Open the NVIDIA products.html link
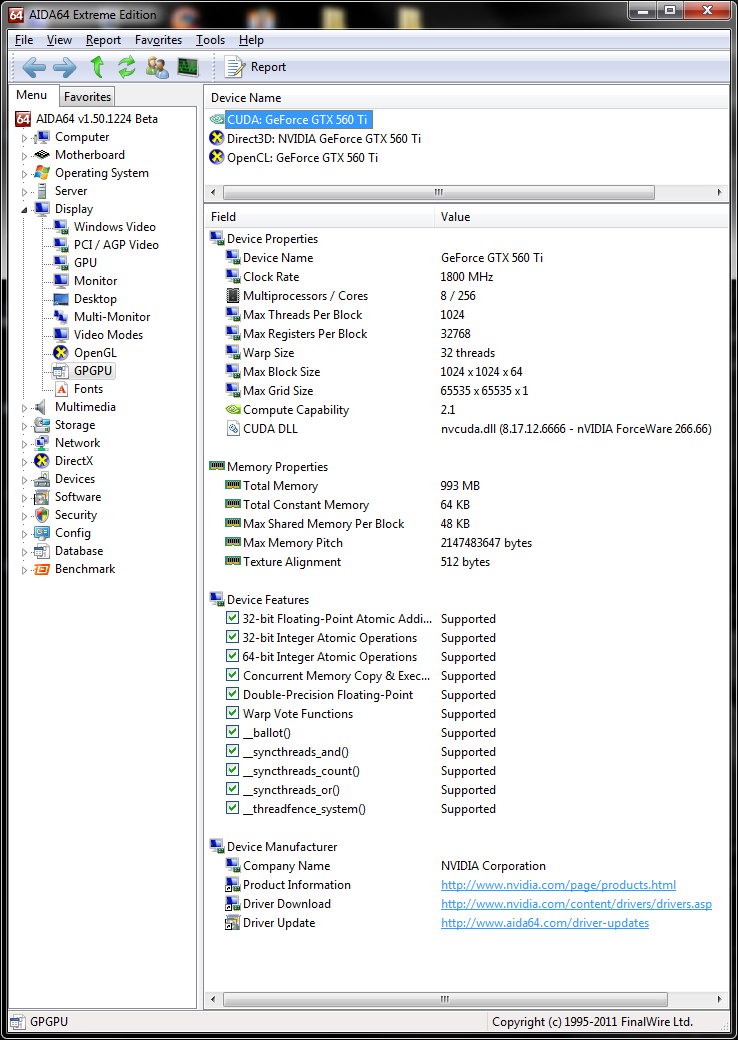 coord(558,885)
